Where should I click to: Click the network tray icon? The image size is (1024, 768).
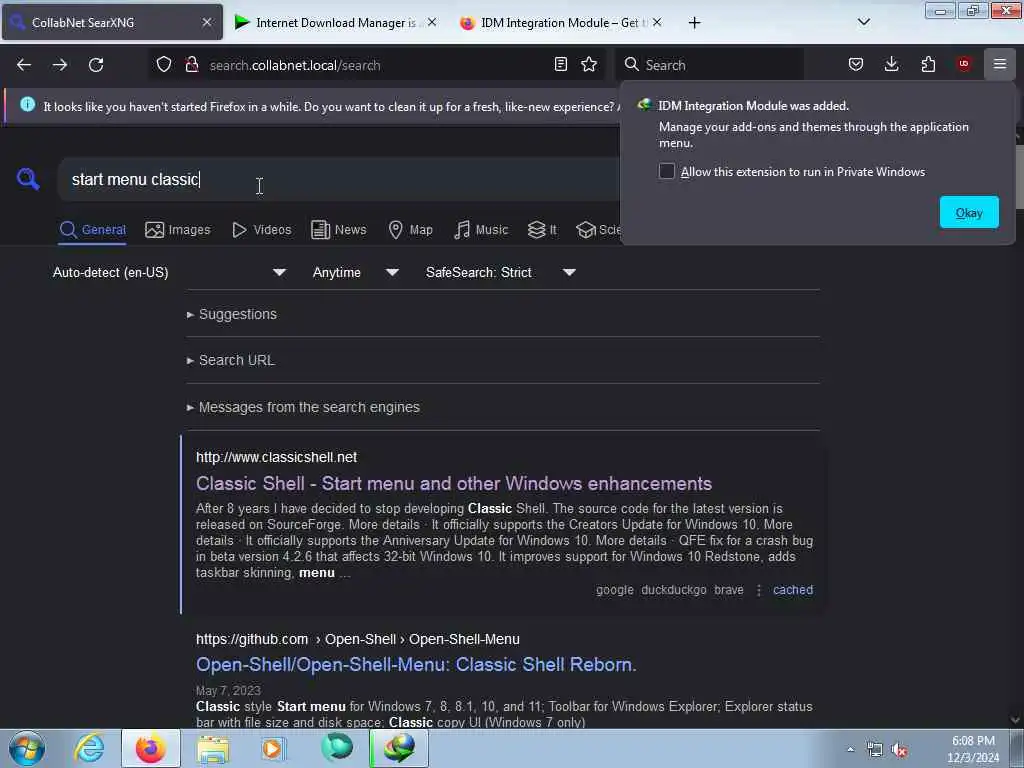click(x=874, y=750)
